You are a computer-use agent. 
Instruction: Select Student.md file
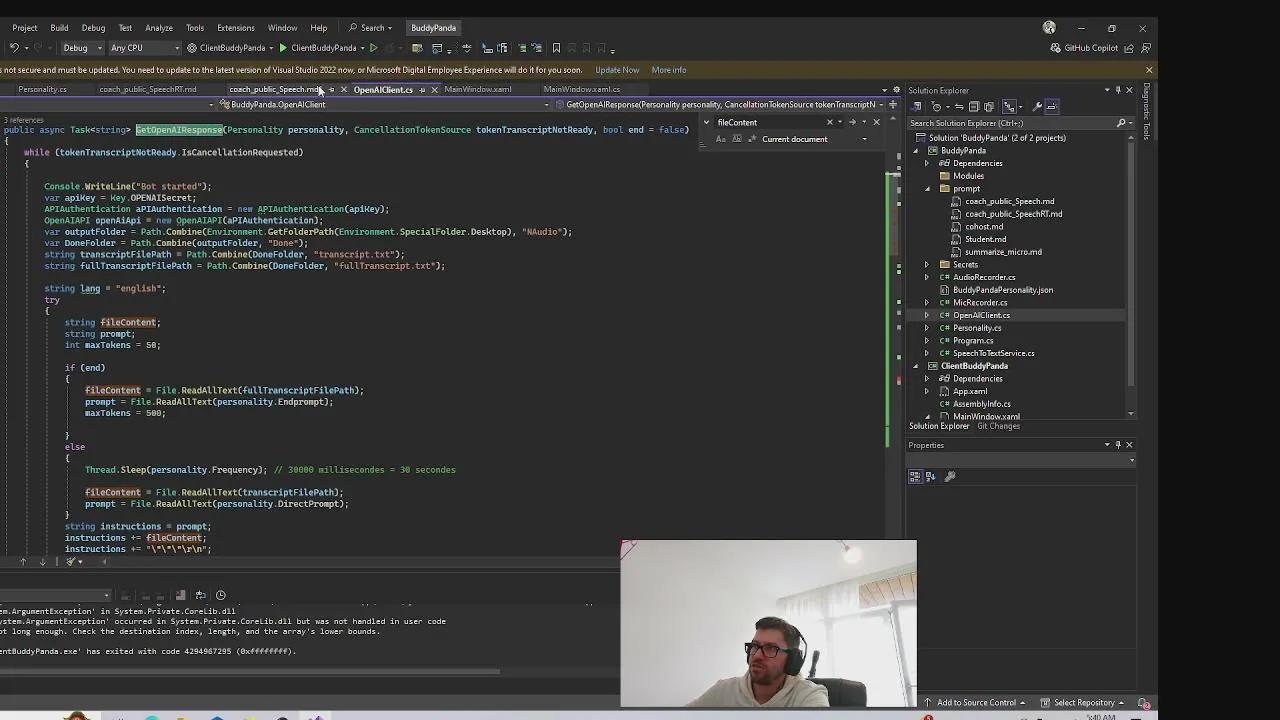(x=985, y=240)
